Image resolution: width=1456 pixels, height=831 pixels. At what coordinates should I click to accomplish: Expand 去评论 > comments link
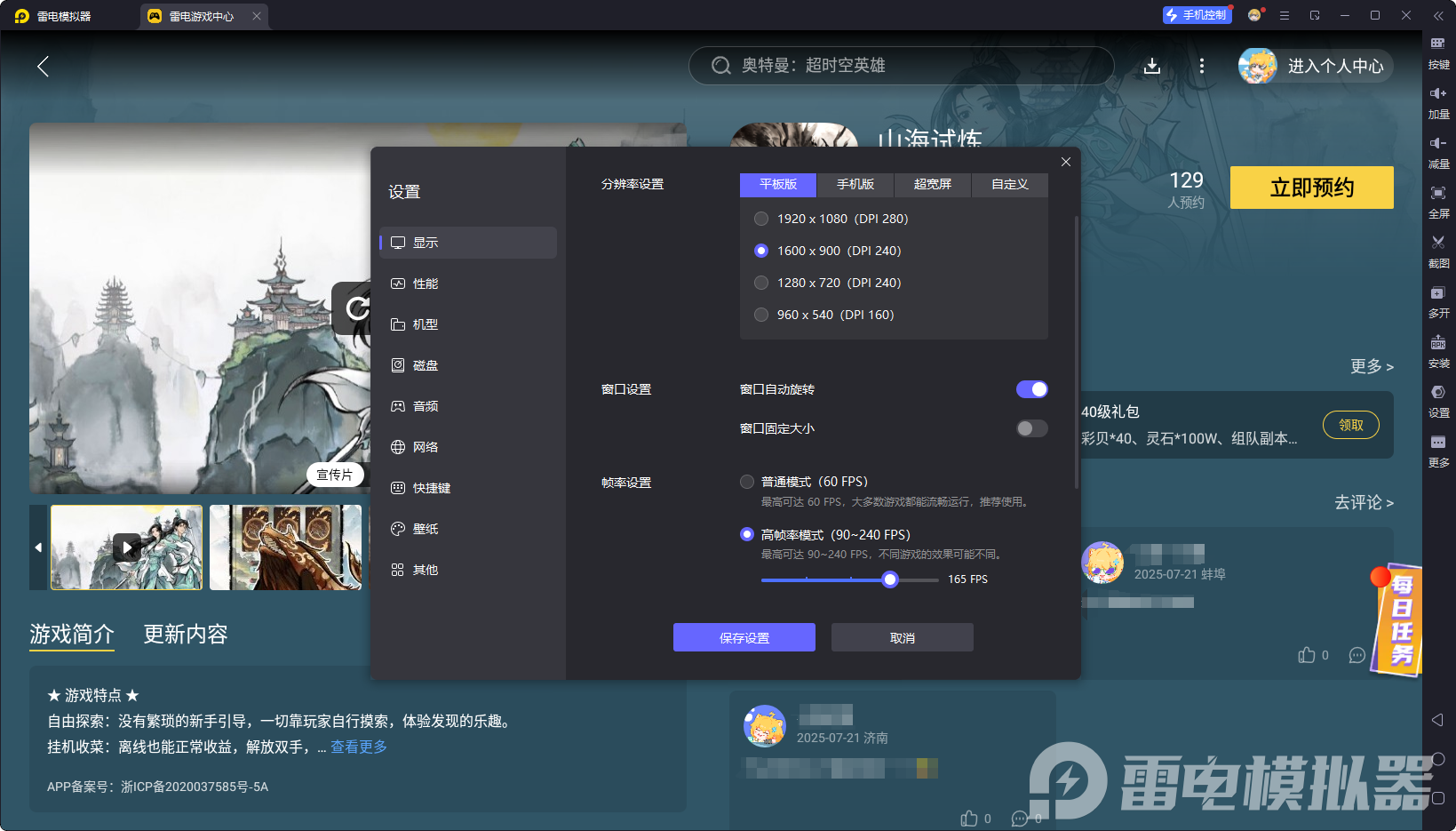pyautogui.click(x=1364, y=502)
